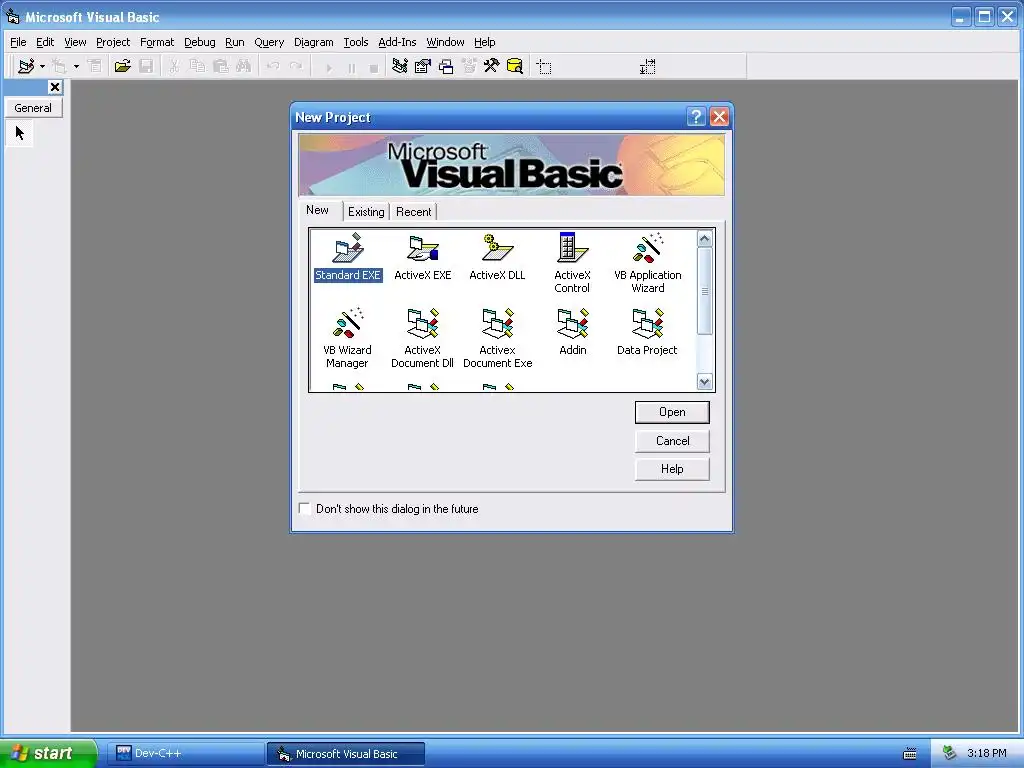This screenshot has width=1024, height=768.
Task: Click project list scroll down arrow
Action: (704, 381)
